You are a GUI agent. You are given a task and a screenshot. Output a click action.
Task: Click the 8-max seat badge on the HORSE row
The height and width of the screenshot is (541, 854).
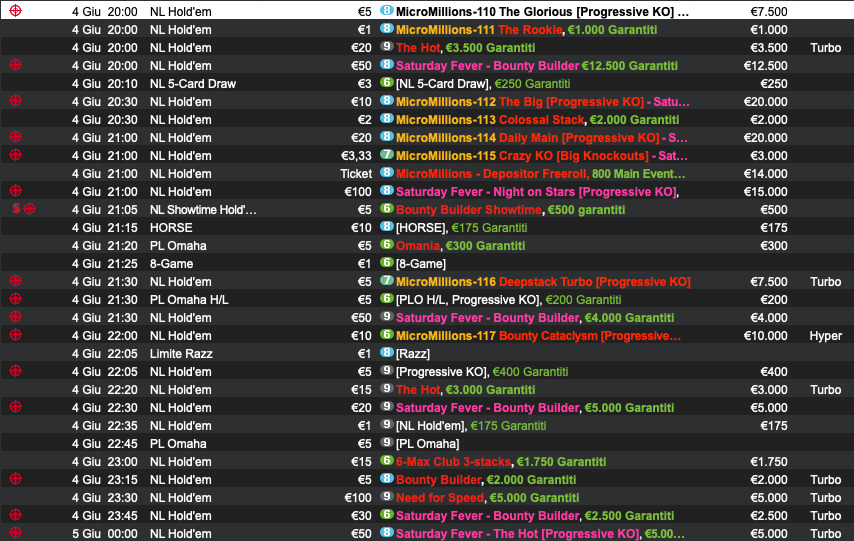387,226
